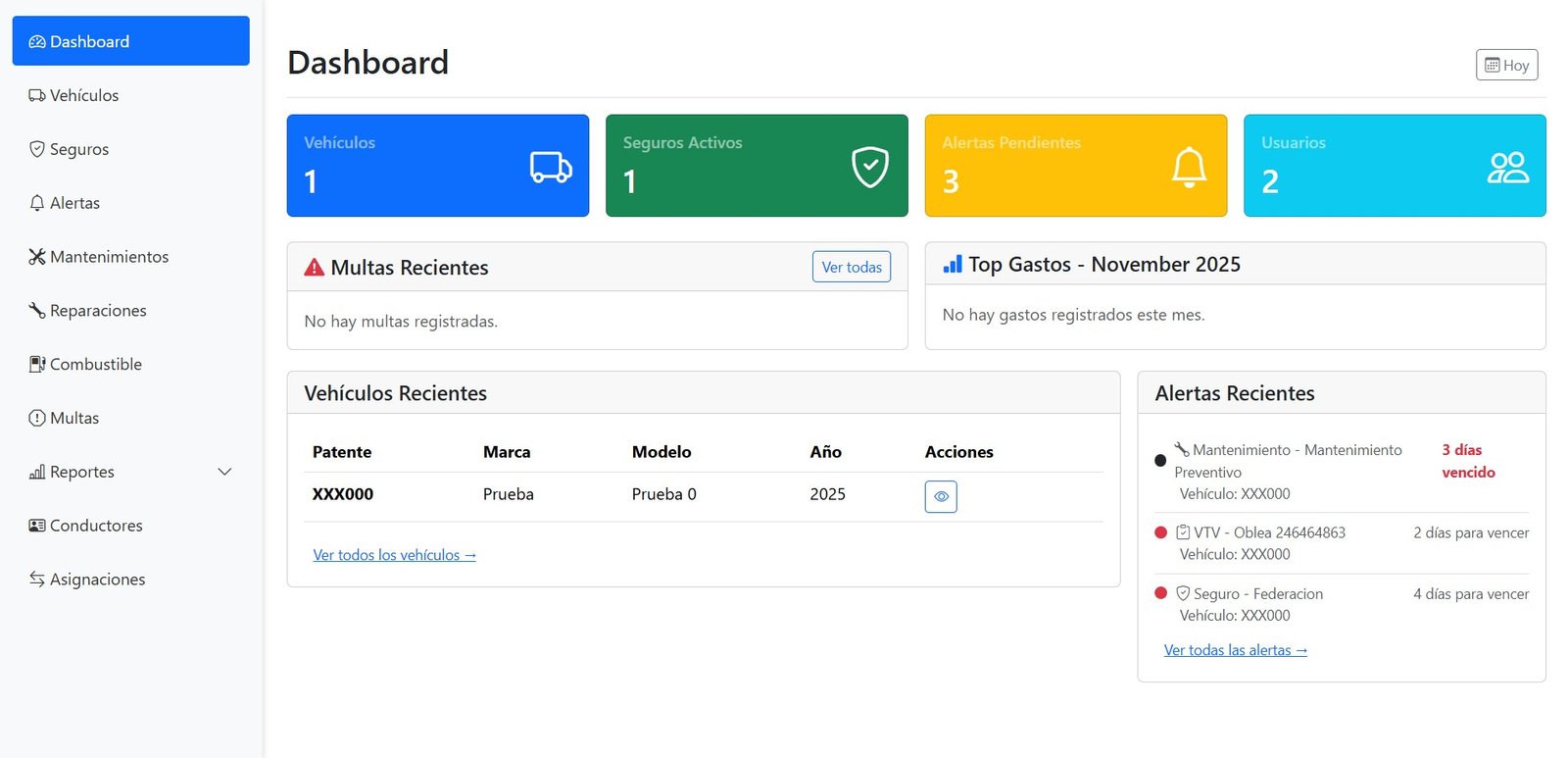Click the exclamation icon beside Multas
1568x758 pixels.
coord(37,418)
